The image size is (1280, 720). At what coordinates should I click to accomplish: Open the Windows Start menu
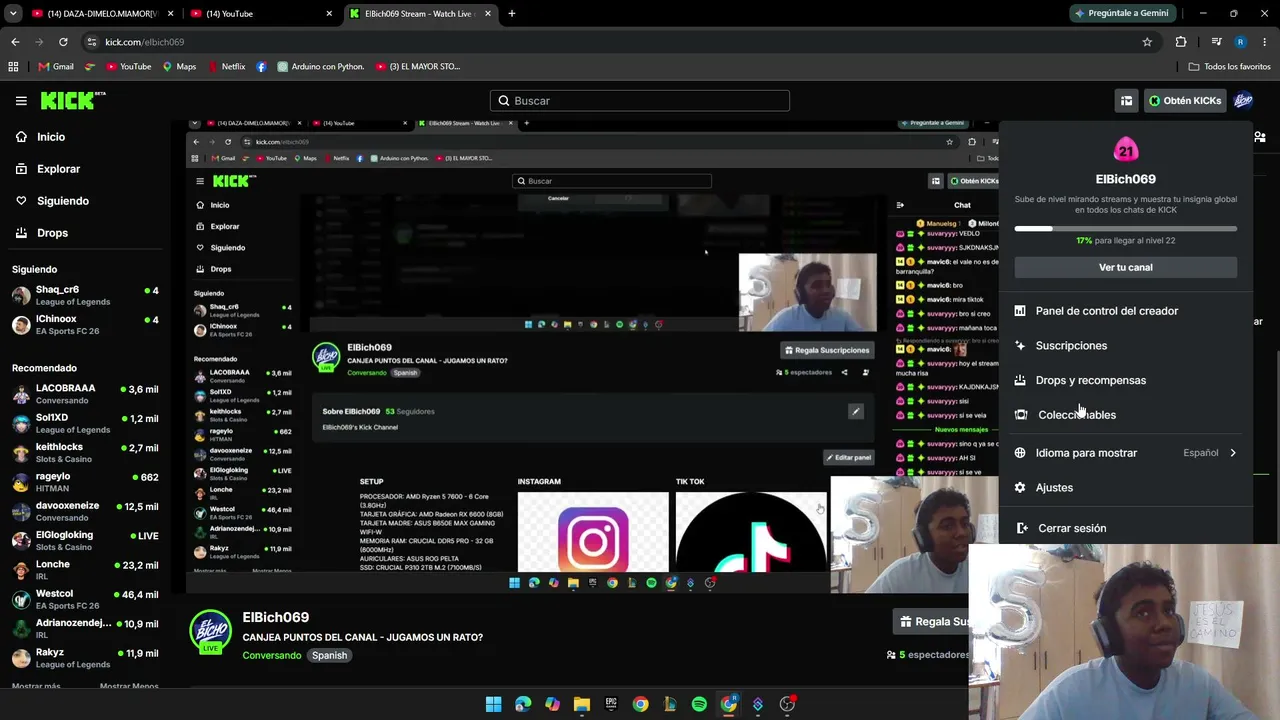tap(493, 704)
